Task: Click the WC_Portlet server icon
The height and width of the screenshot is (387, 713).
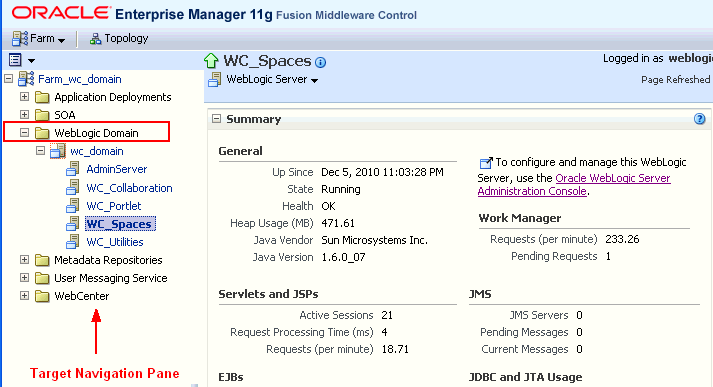Action: [x=73, y=206]
